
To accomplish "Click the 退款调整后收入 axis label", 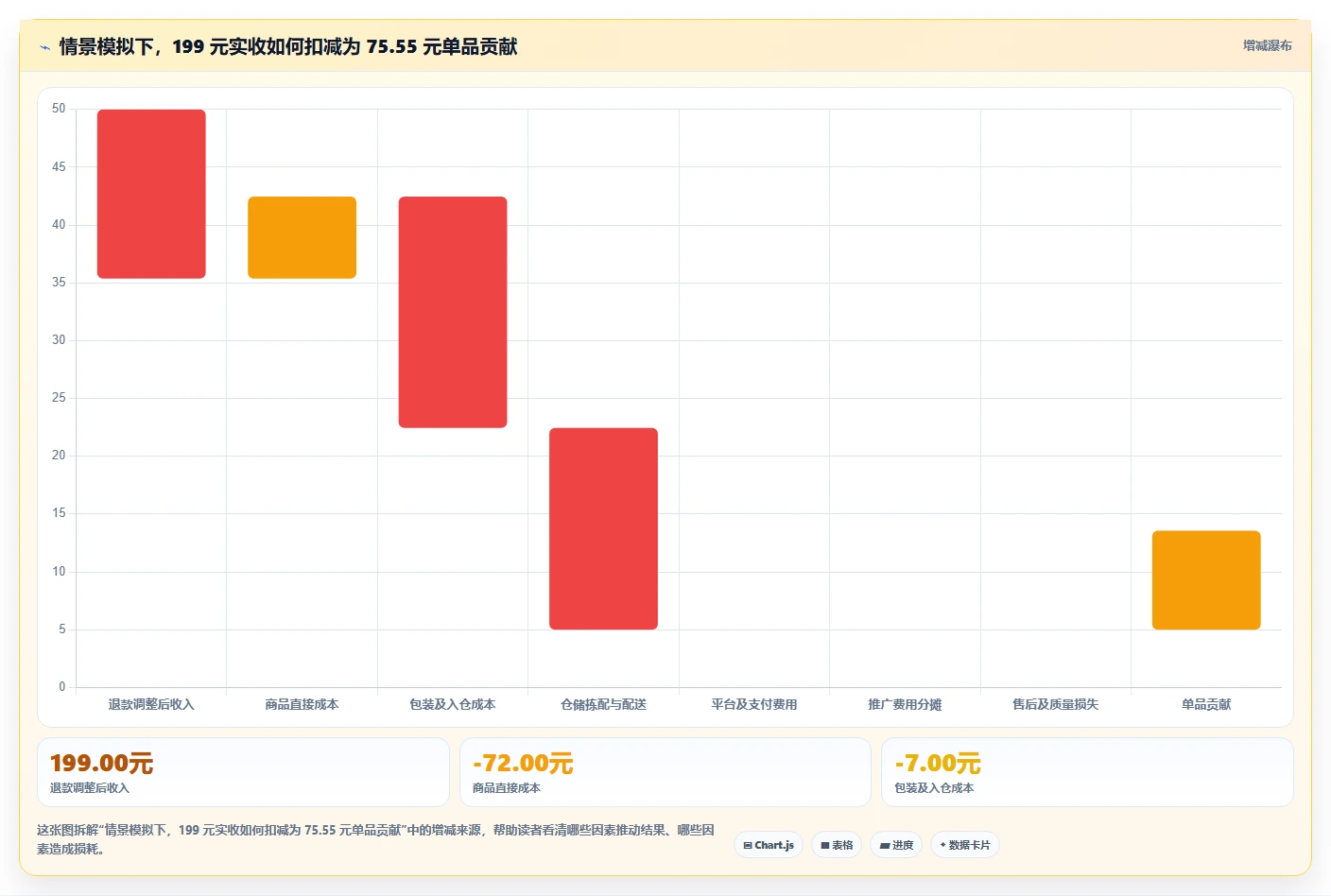I will [151, 704].
